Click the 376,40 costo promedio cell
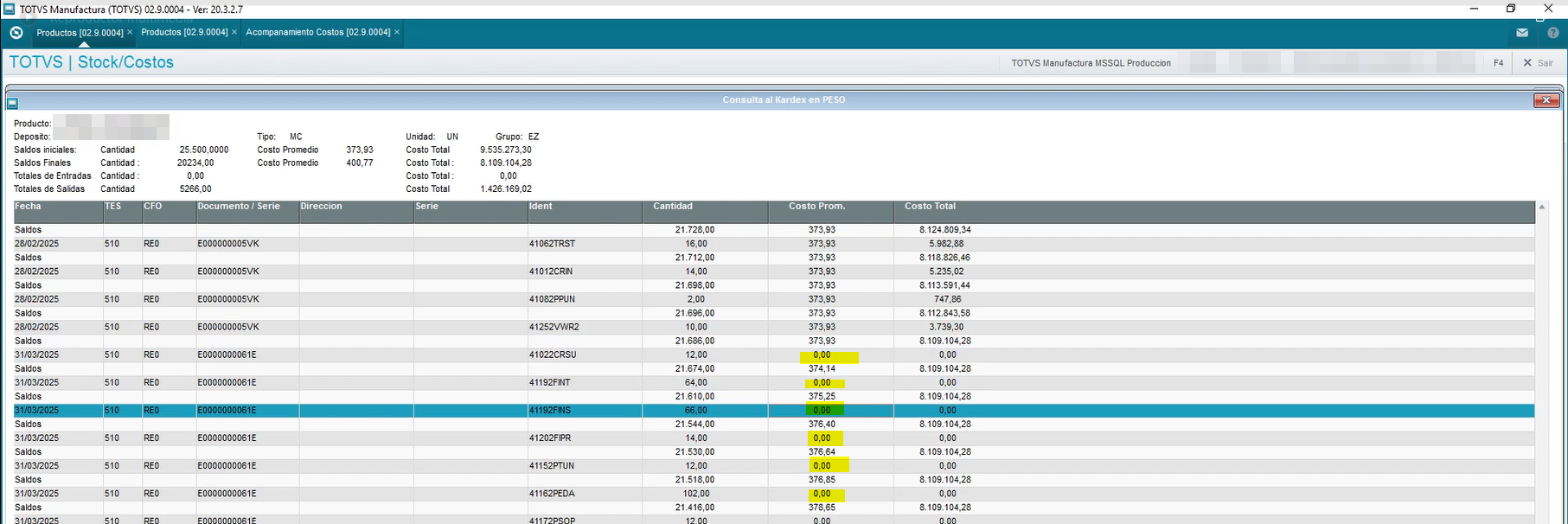Image resolution: width=1568 pixels, height=524 pixels. [822, 424]
